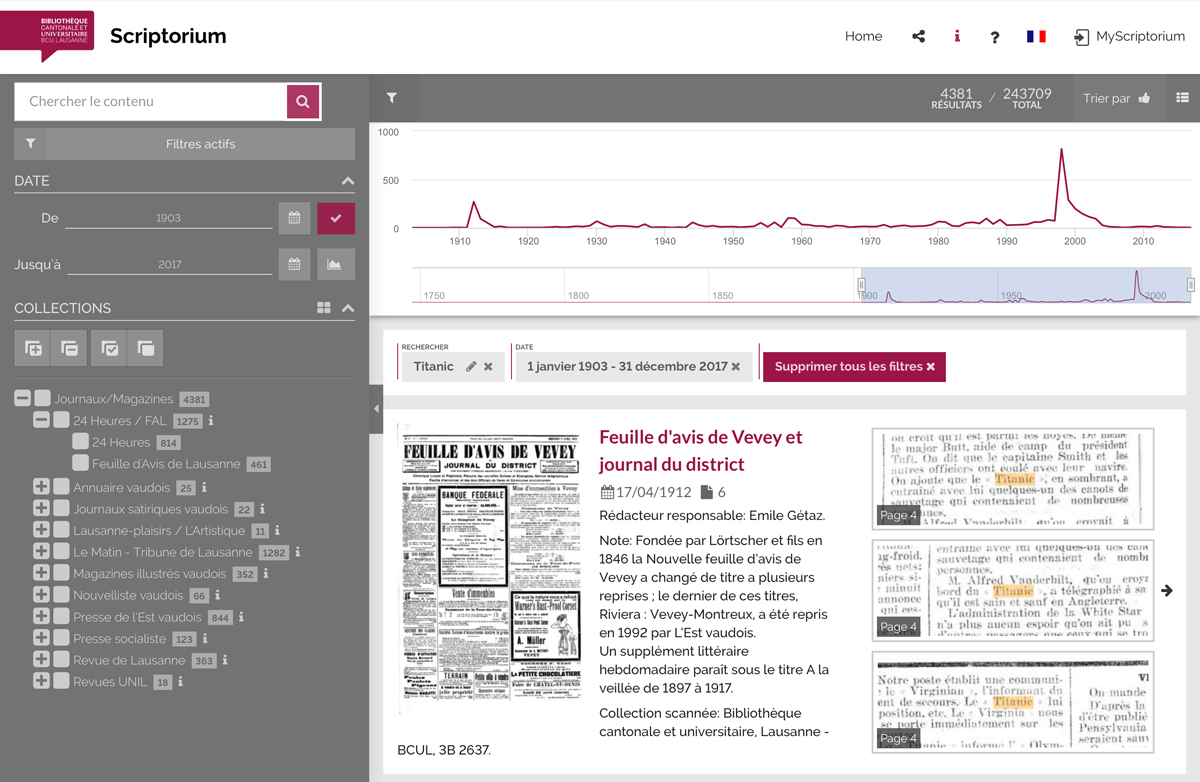Screen dimensions: 1200x782
Task: Collapse the Journaux/Magazines tree node
Action: coord(22,399)
